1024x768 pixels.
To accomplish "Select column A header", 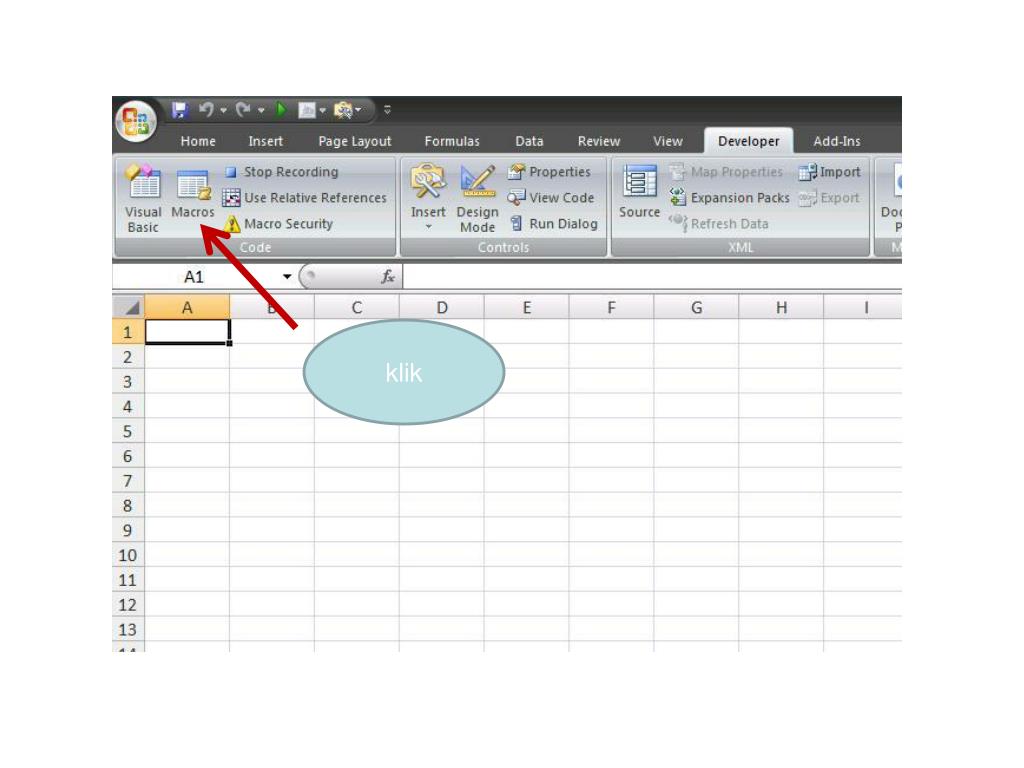I will 187,308.
